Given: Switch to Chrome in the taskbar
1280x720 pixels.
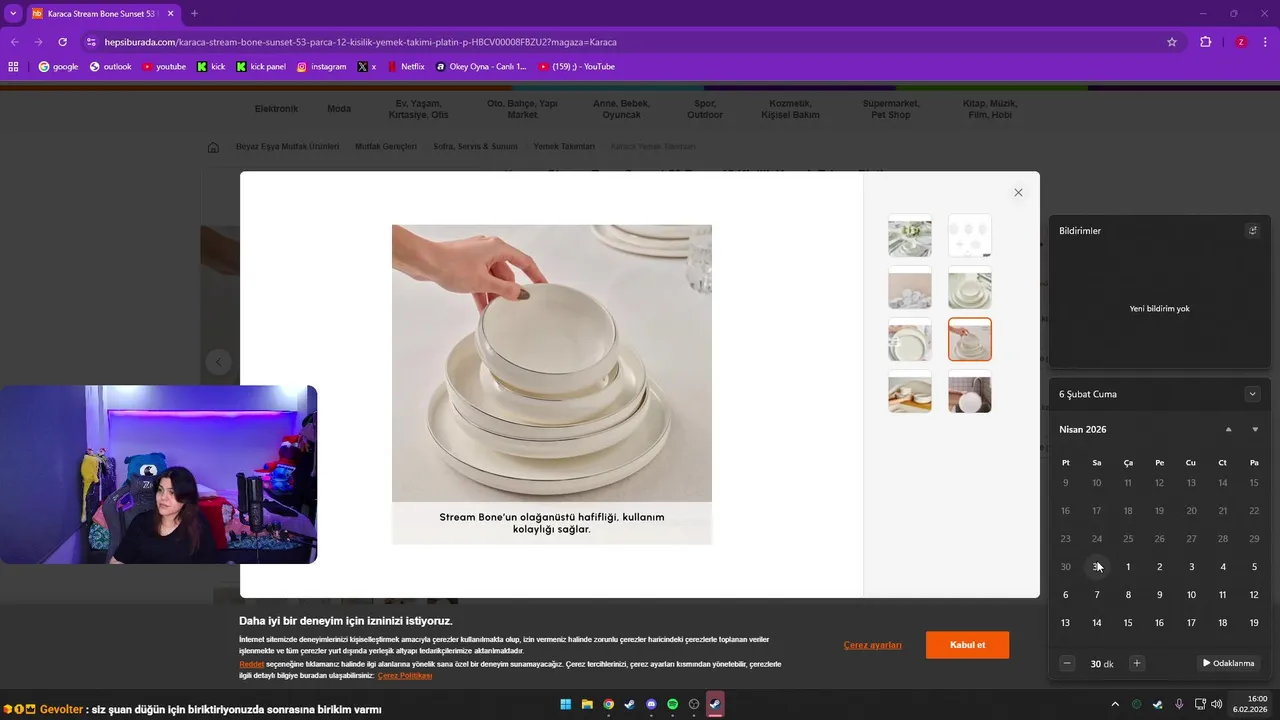Looking at the screenshot, I should click(608, 704).
